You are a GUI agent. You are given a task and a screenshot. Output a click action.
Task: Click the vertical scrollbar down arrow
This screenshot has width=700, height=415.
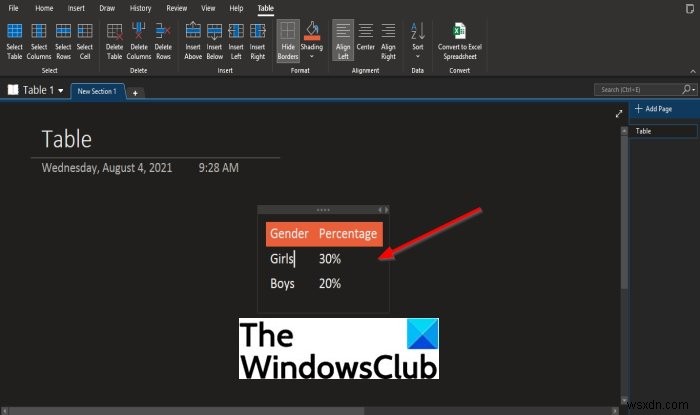tap(624, 400)
